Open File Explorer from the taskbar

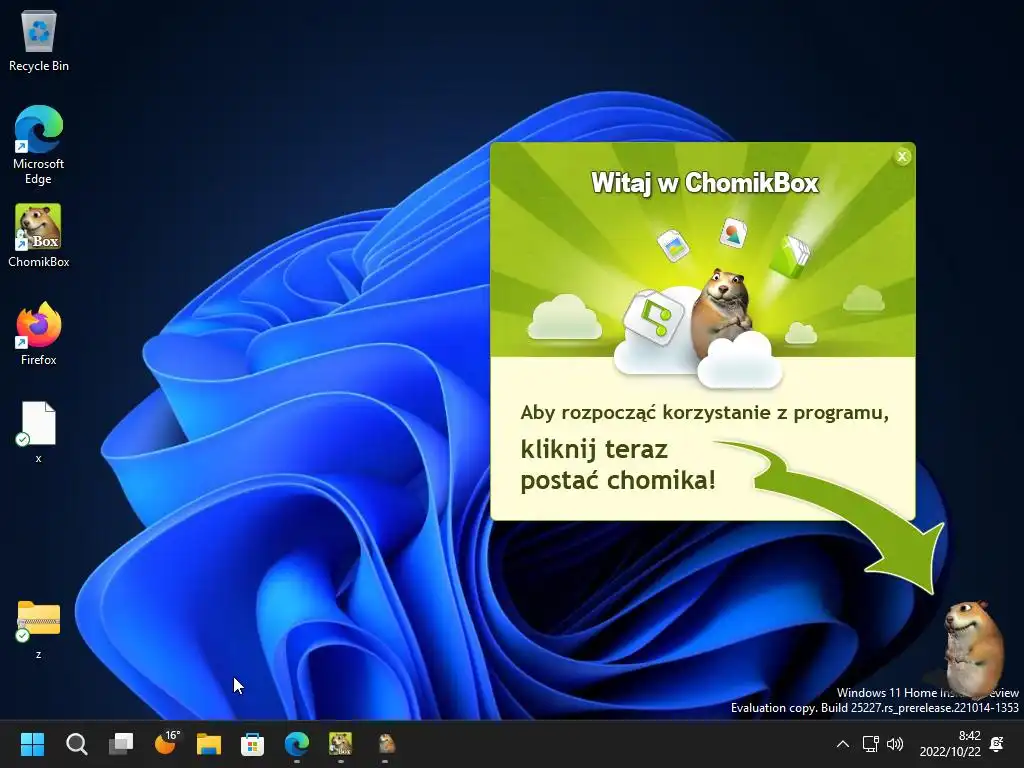pos(209,744)
